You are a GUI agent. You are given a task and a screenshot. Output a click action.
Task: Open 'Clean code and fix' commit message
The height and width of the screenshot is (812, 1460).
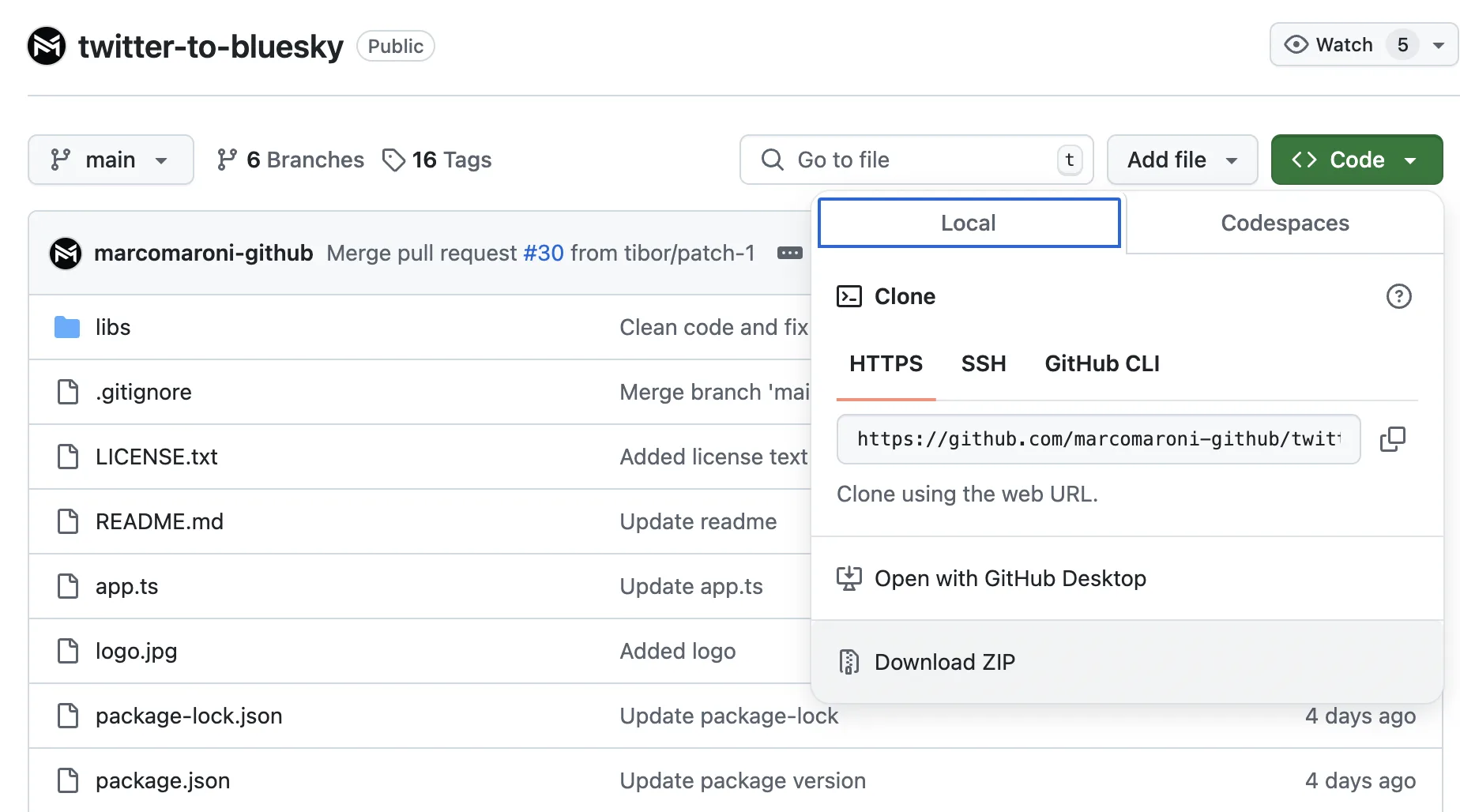pos(714,327)
